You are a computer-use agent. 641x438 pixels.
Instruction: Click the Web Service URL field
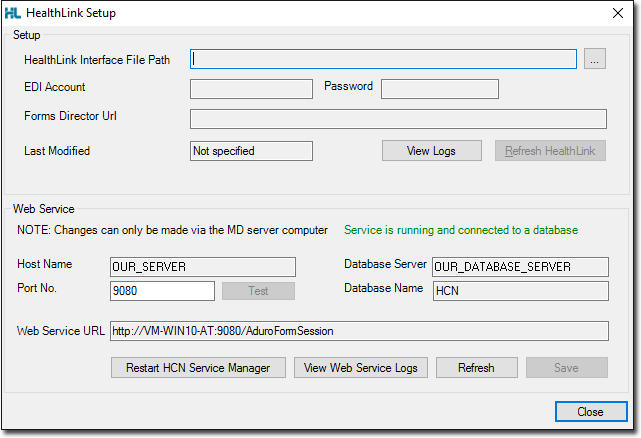(x=358, y=331)
